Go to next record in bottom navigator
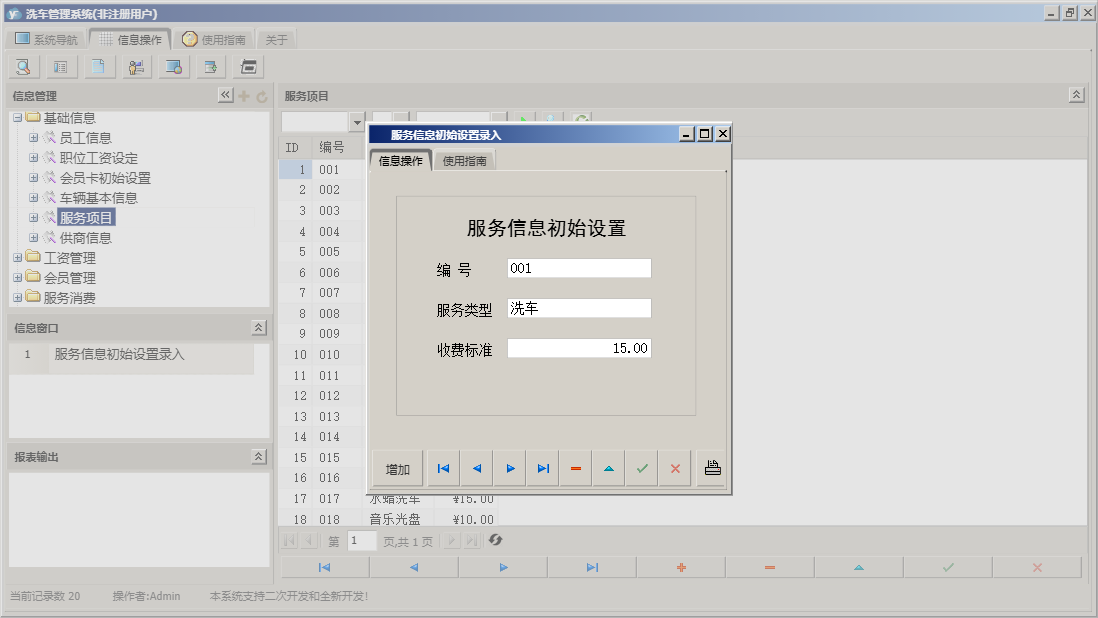The height and width of the screenshot is (618, 1098). [x=503, y=568]
